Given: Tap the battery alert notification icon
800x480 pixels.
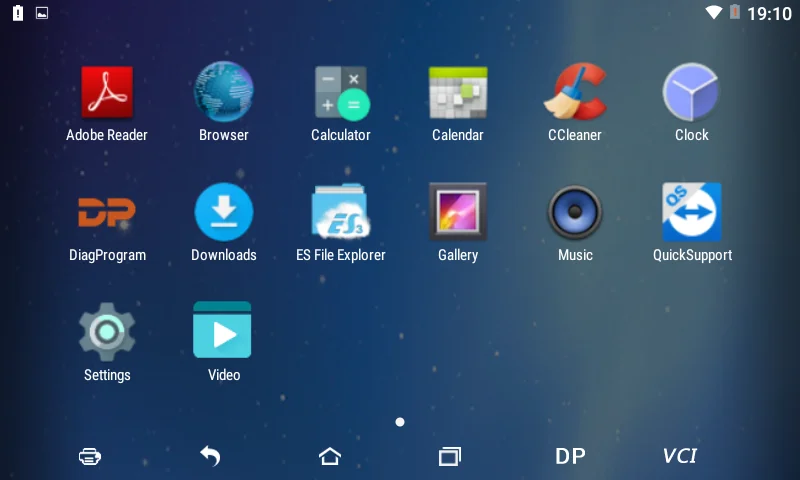Looking at the screenshot, I should click(18, 13).
